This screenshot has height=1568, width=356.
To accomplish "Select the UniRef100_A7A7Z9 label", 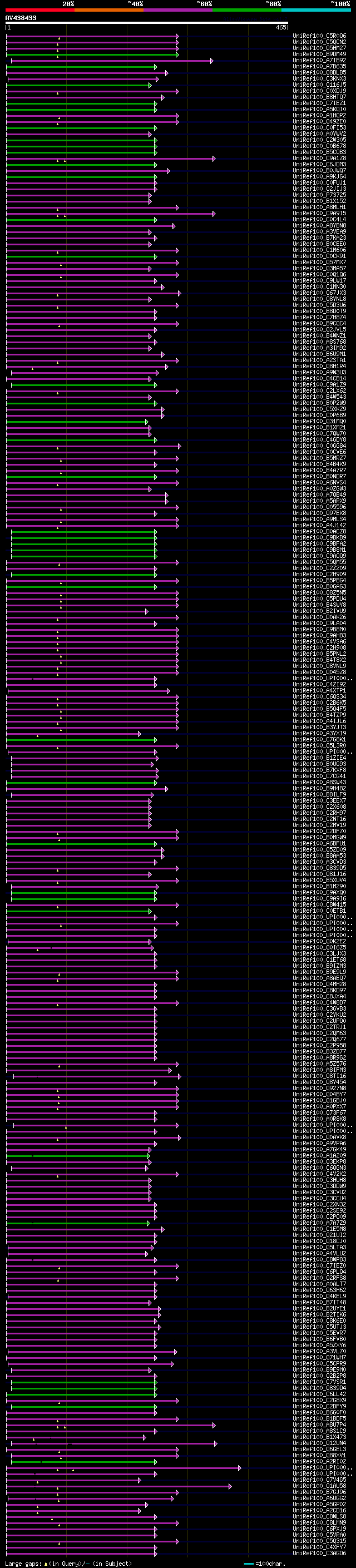I will click(x=319, y=1223).
